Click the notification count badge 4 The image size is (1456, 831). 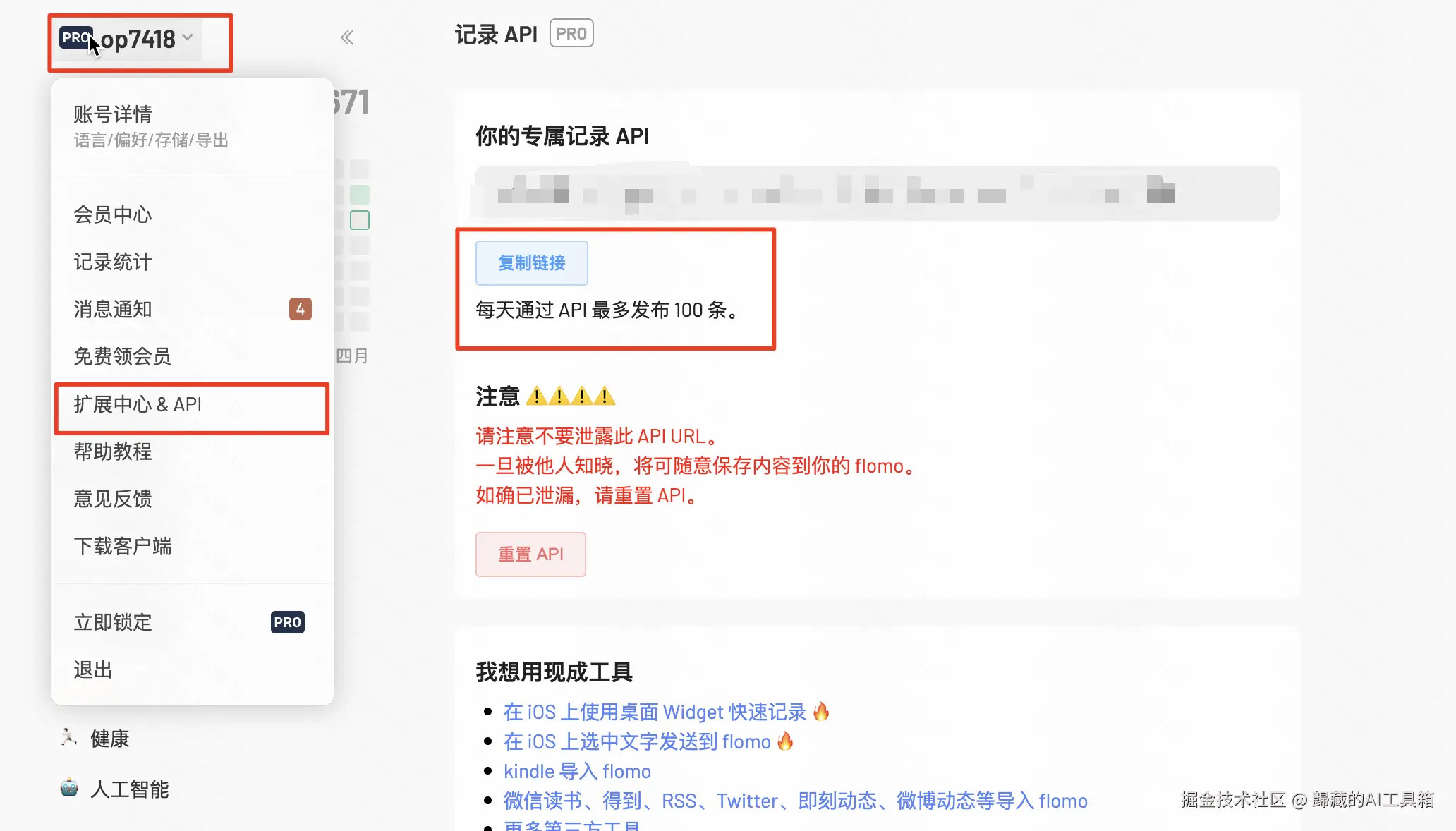(300, 309)
